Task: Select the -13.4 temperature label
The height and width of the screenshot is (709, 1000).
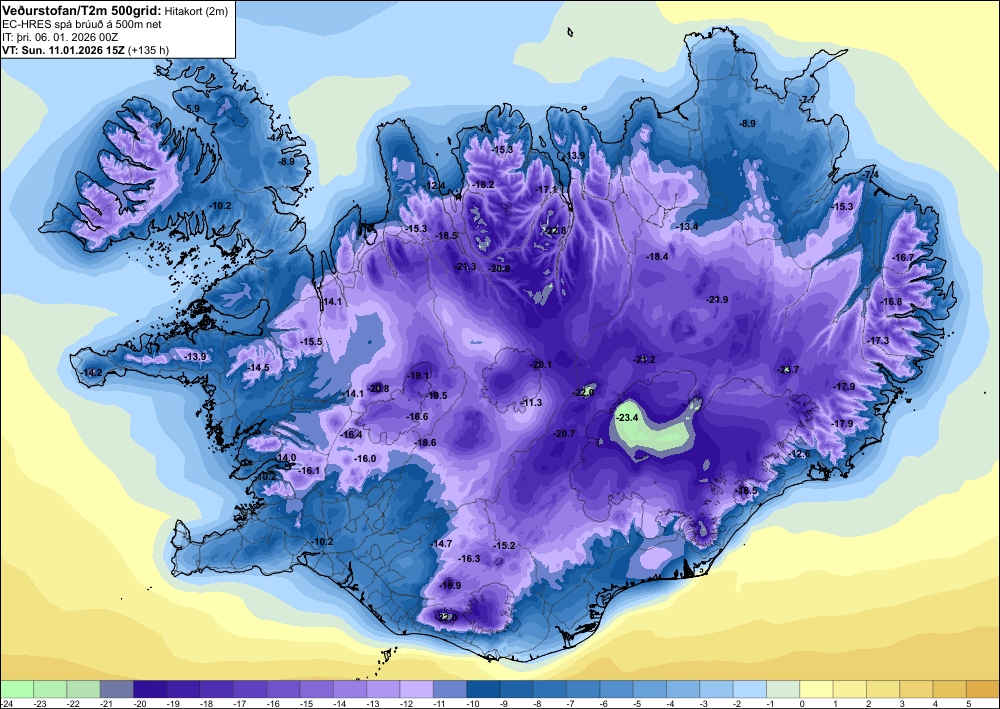Action: [688, 227]
